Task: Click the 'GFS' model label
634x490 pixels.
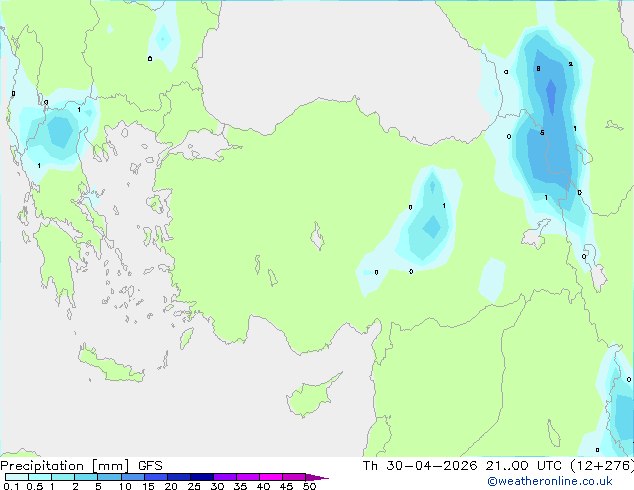Action: click(x=150, y=466)
